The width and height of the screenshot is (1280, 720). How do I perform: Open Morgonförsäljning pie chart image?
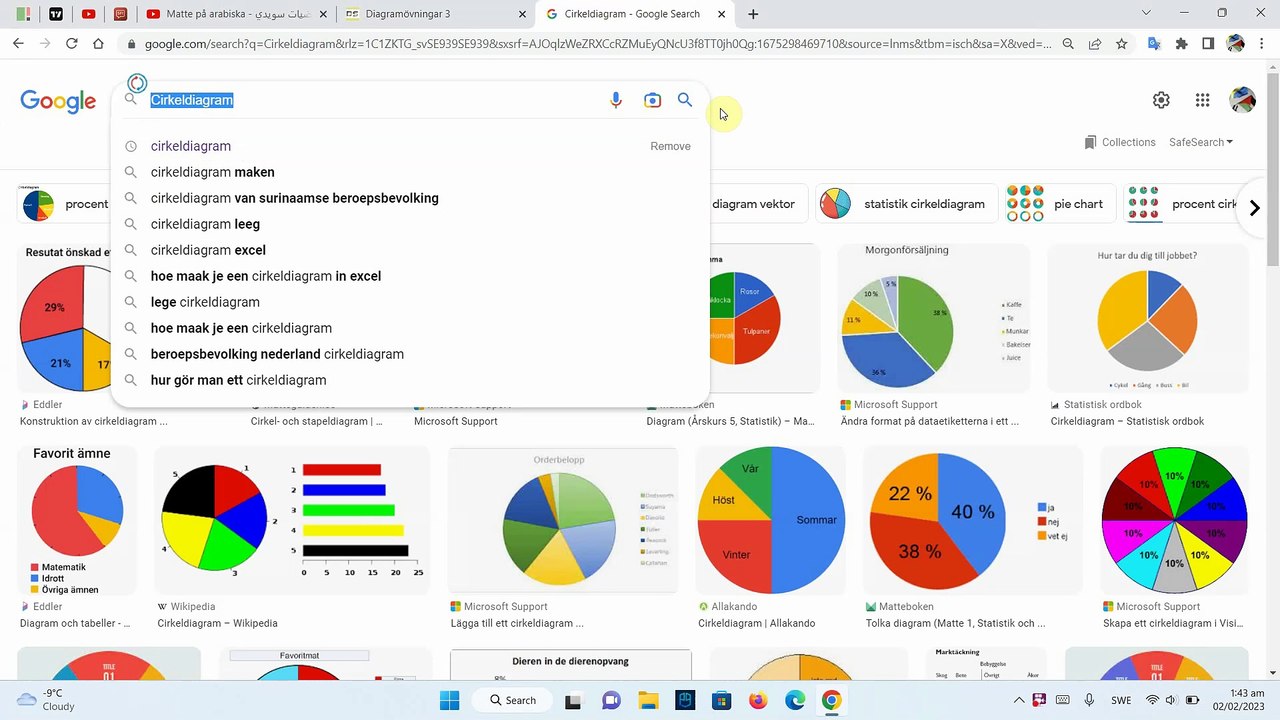[x=934, y=317]
